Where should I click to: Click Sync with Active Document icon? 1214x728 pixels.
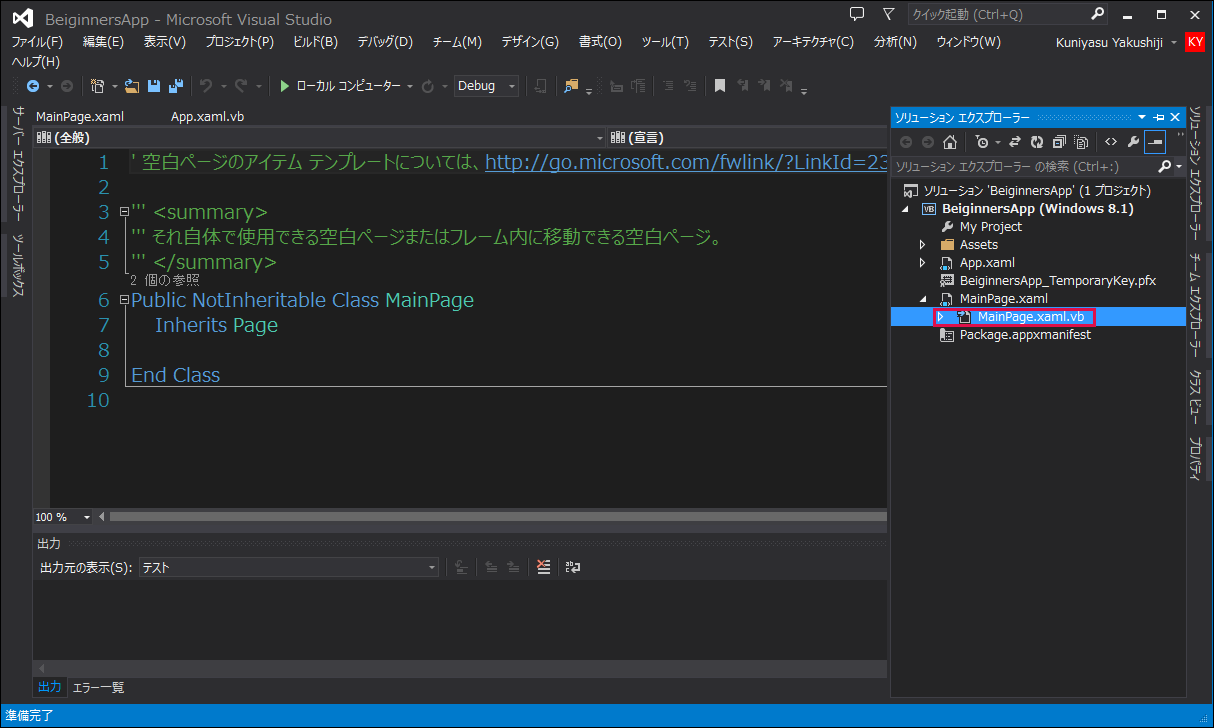1015,142
